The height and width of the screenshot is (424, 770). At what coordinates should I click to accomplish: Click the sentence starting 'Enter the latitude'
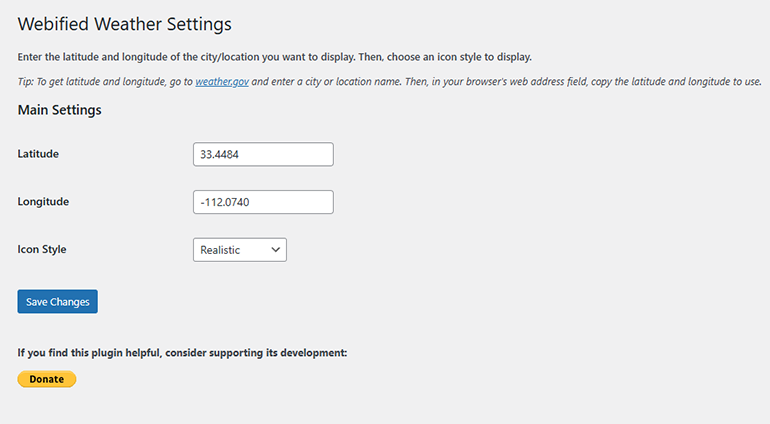pyautogui.click(x=150, y=57)
